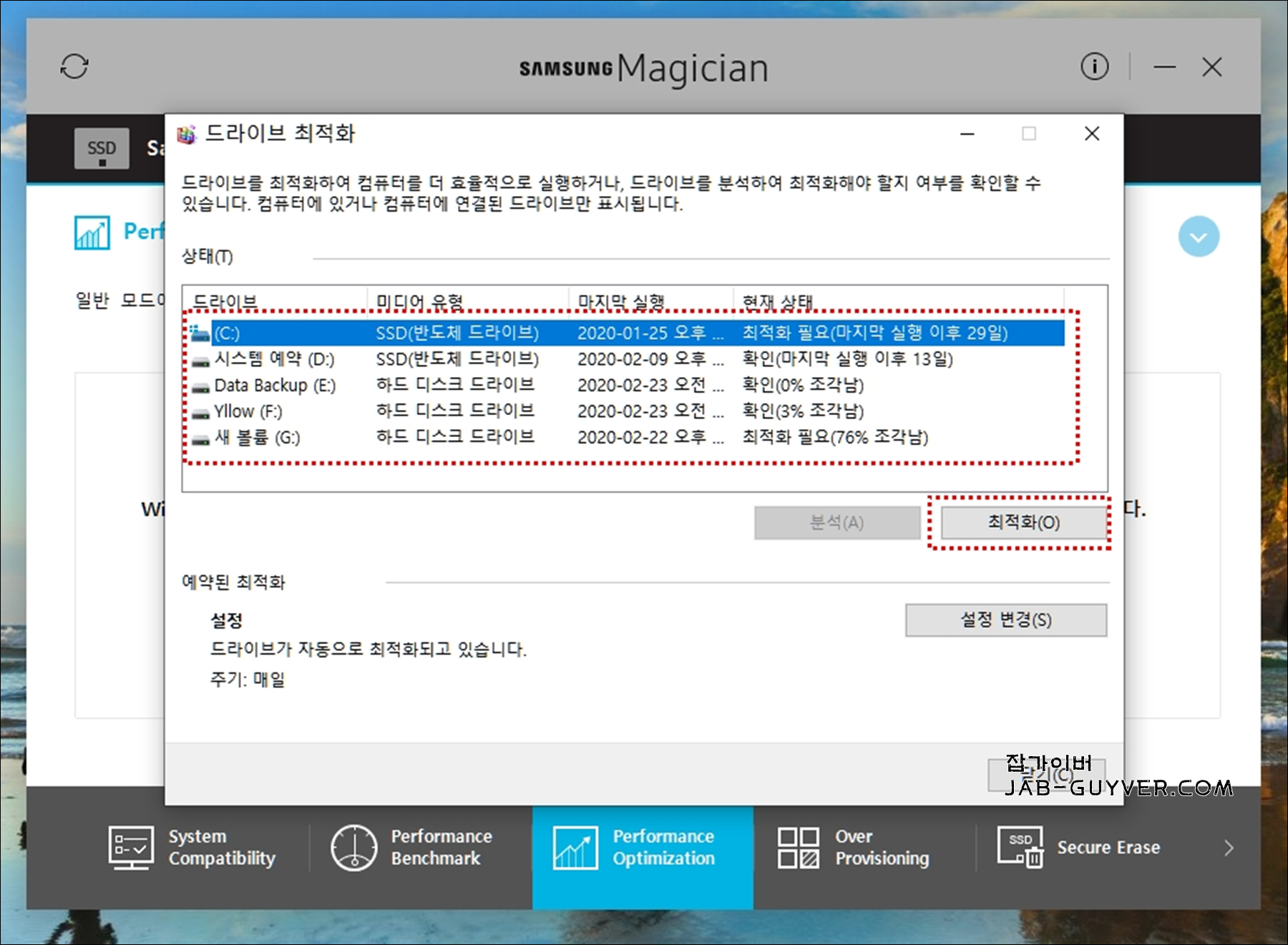Screen dimensions: 1288x945
Task: Minimize the Samsung Magician window
Action: [1164, 67]
